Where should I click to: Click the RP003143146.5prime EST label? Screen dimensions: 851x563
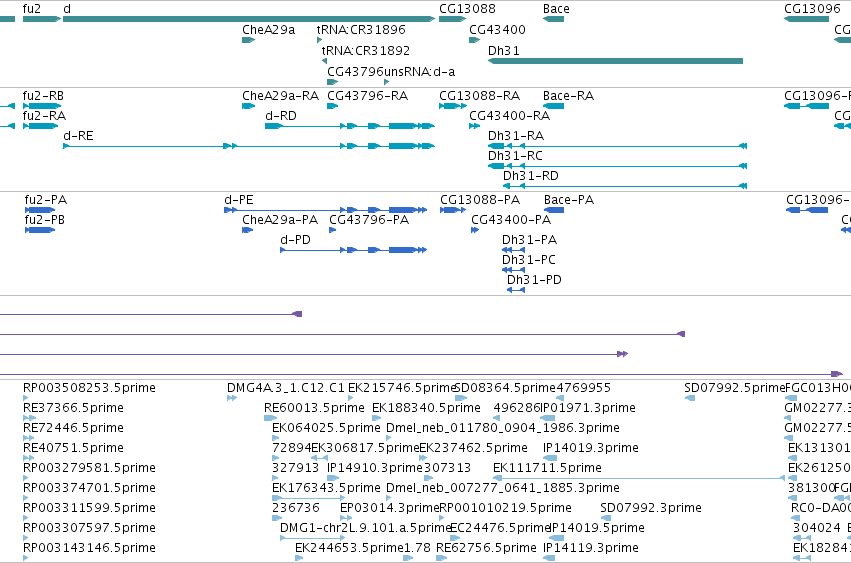90,548
